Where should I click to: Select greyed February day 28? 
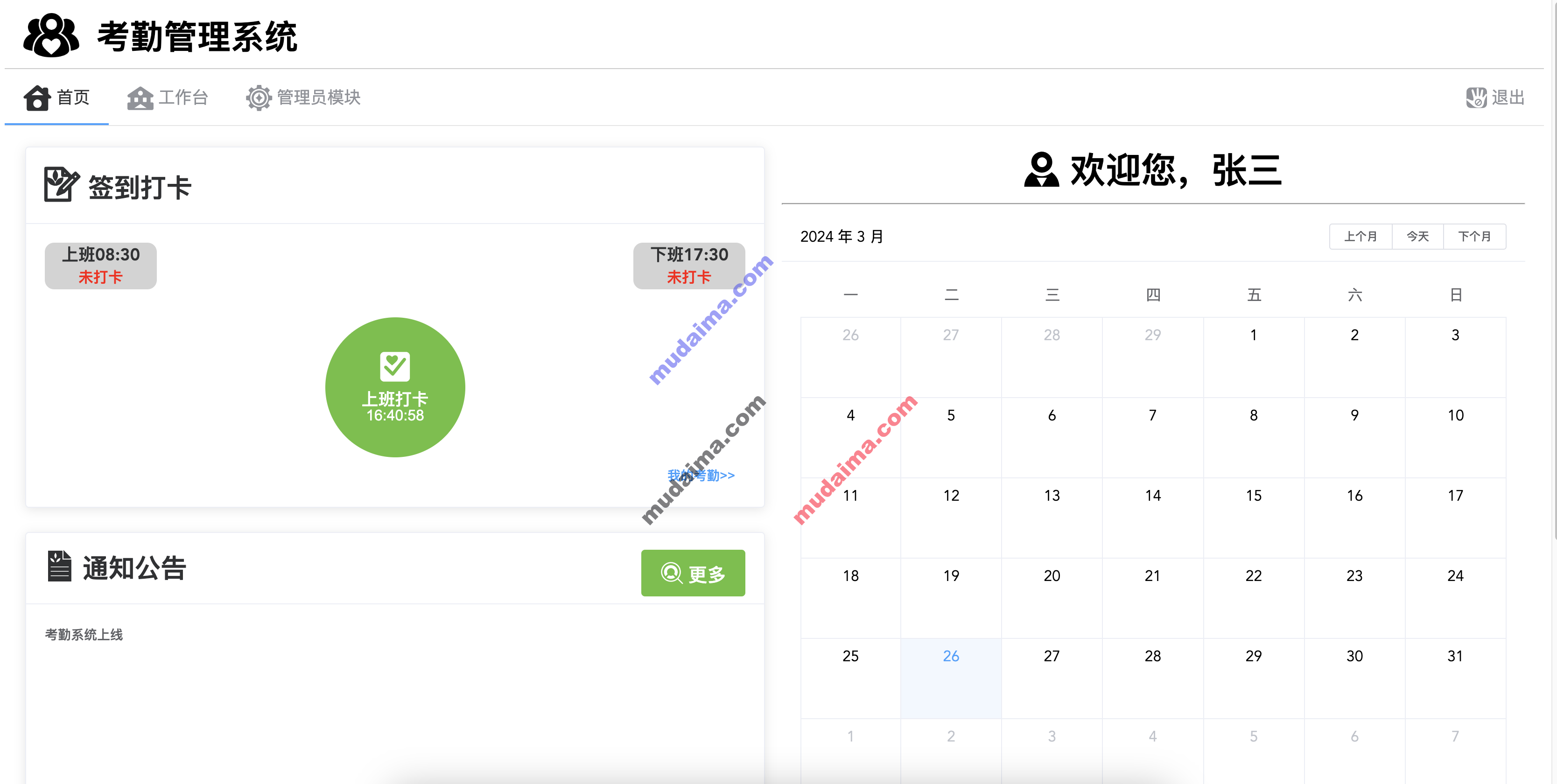point(1052,357)
